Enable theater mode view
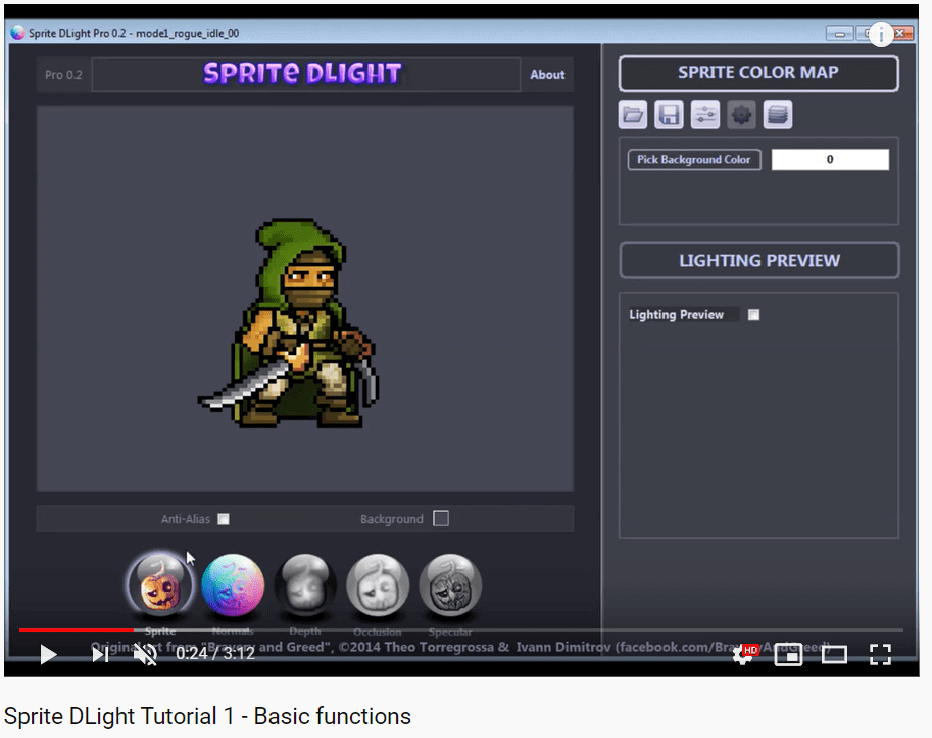The width and height of the screenshot is (932, 738). (834, 654)
